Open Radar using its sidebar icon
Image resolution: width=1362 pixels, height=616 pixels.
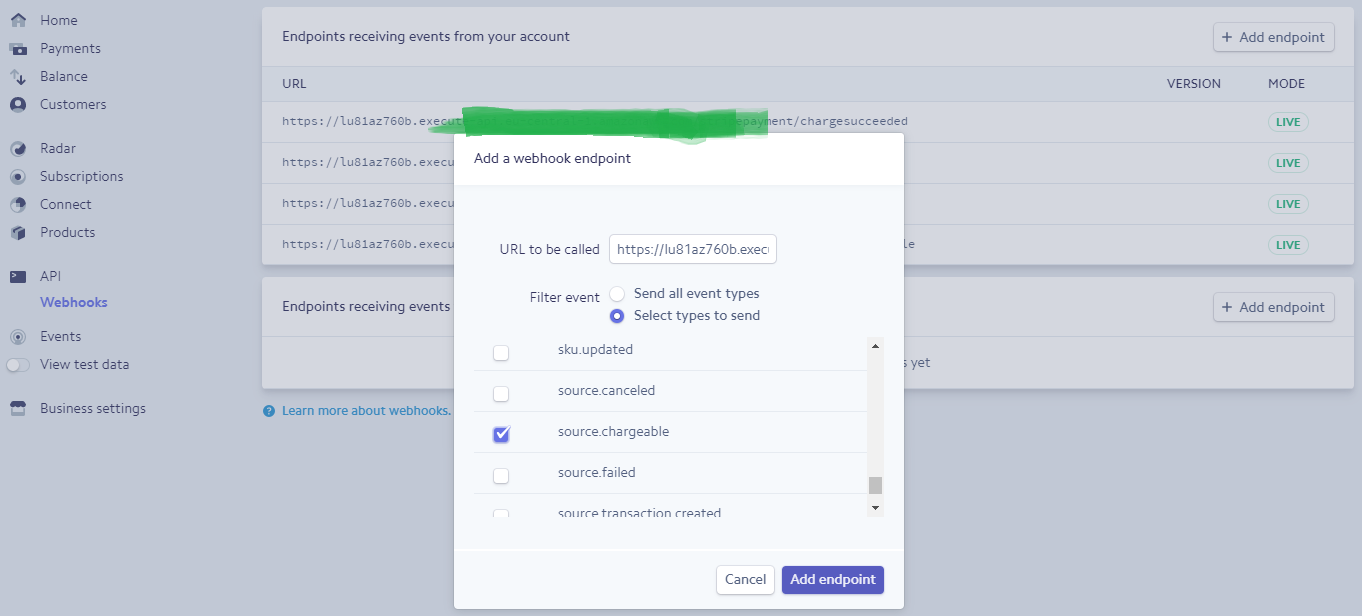click(18, 149)
